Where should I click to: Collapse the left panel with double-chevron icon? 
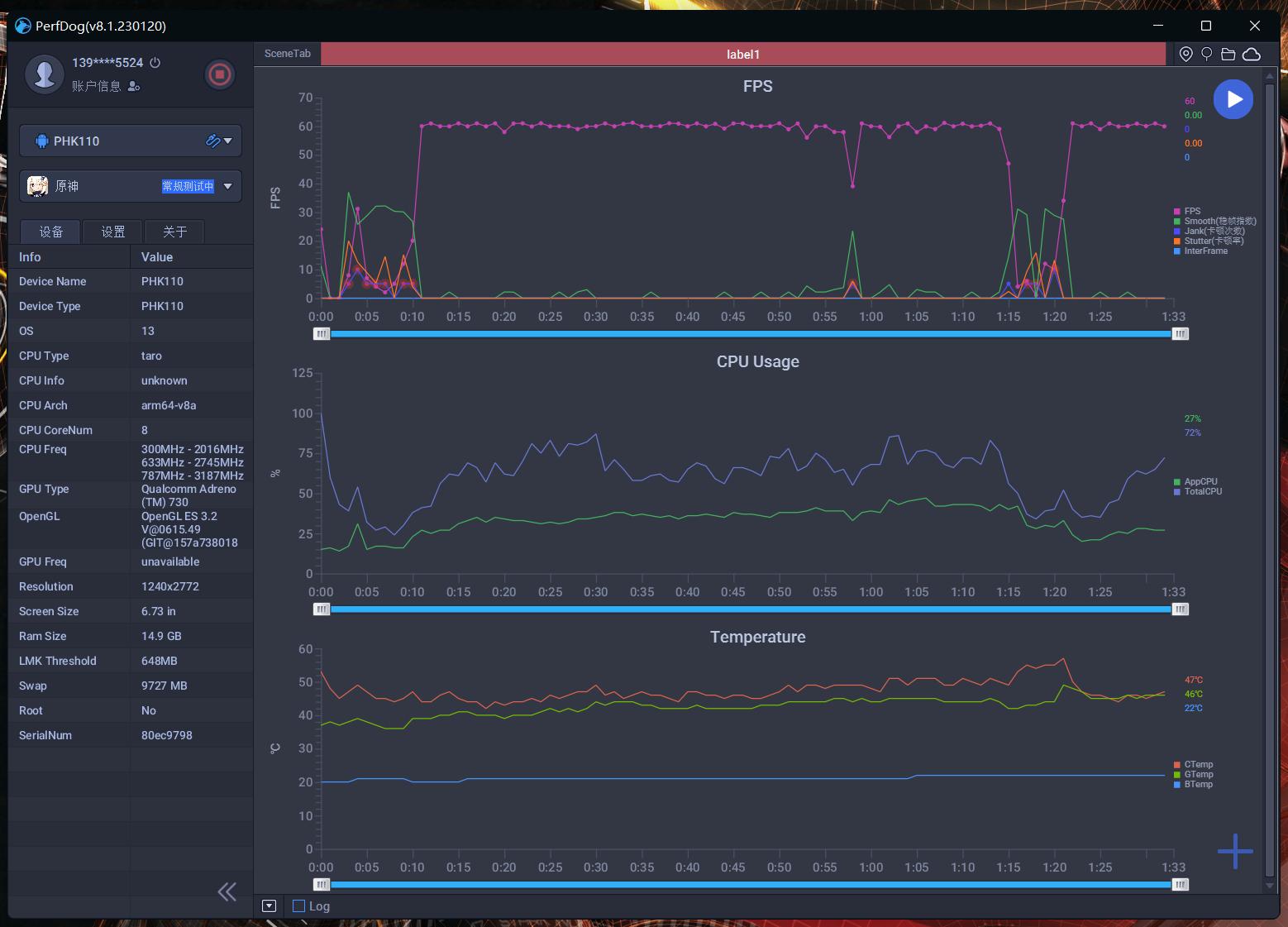click(x=227, y=891)
